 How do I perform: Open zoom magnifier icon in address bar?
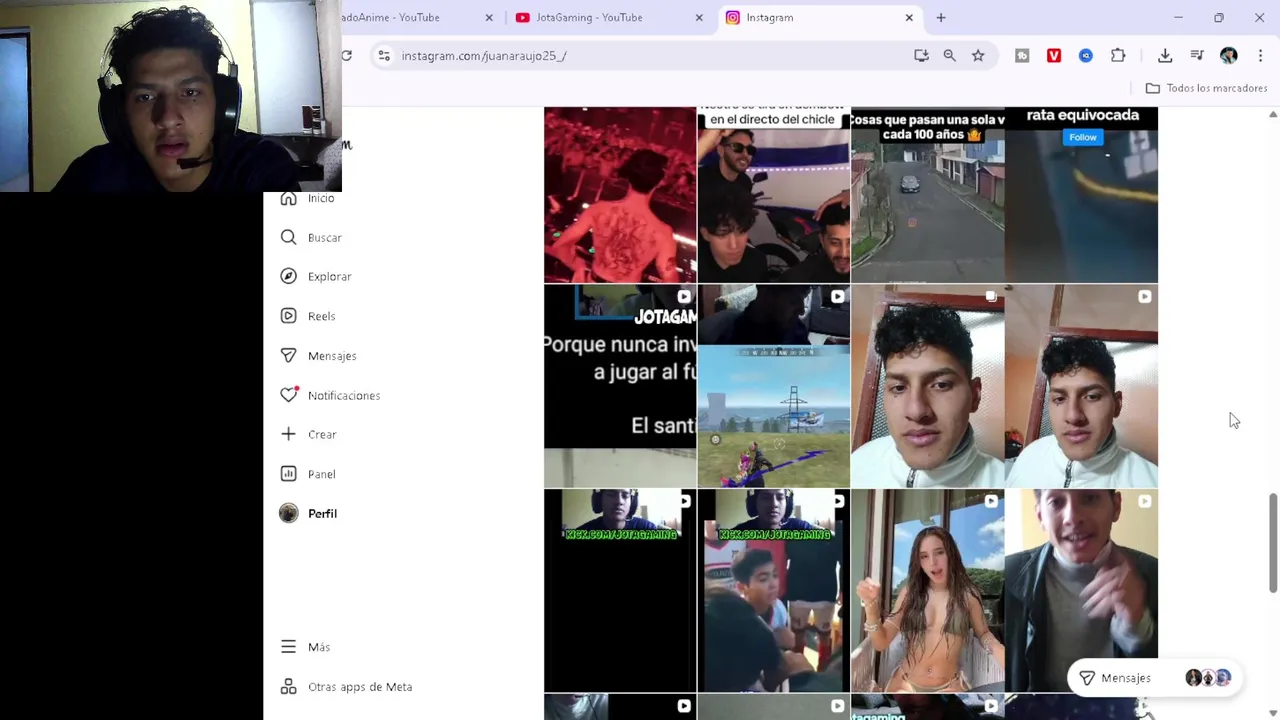[949, 56]
